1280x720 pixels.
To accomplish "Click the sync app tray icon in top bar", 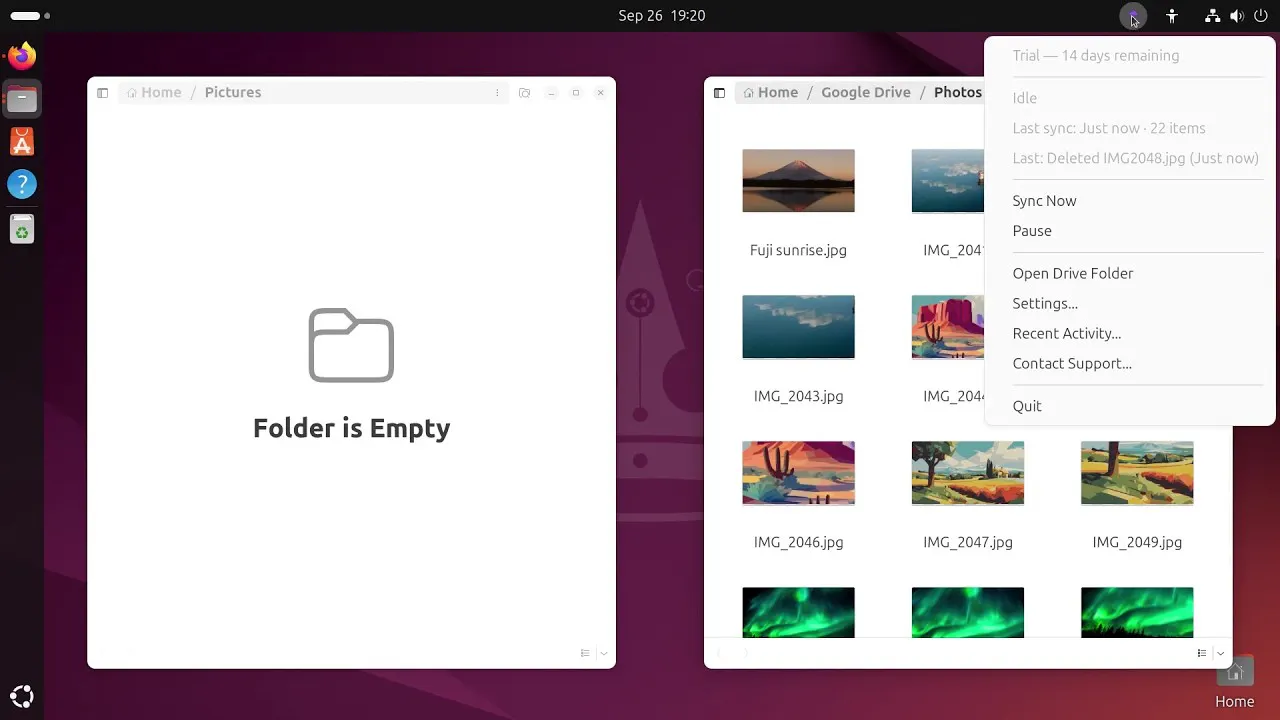I will tap(1133, 17).
